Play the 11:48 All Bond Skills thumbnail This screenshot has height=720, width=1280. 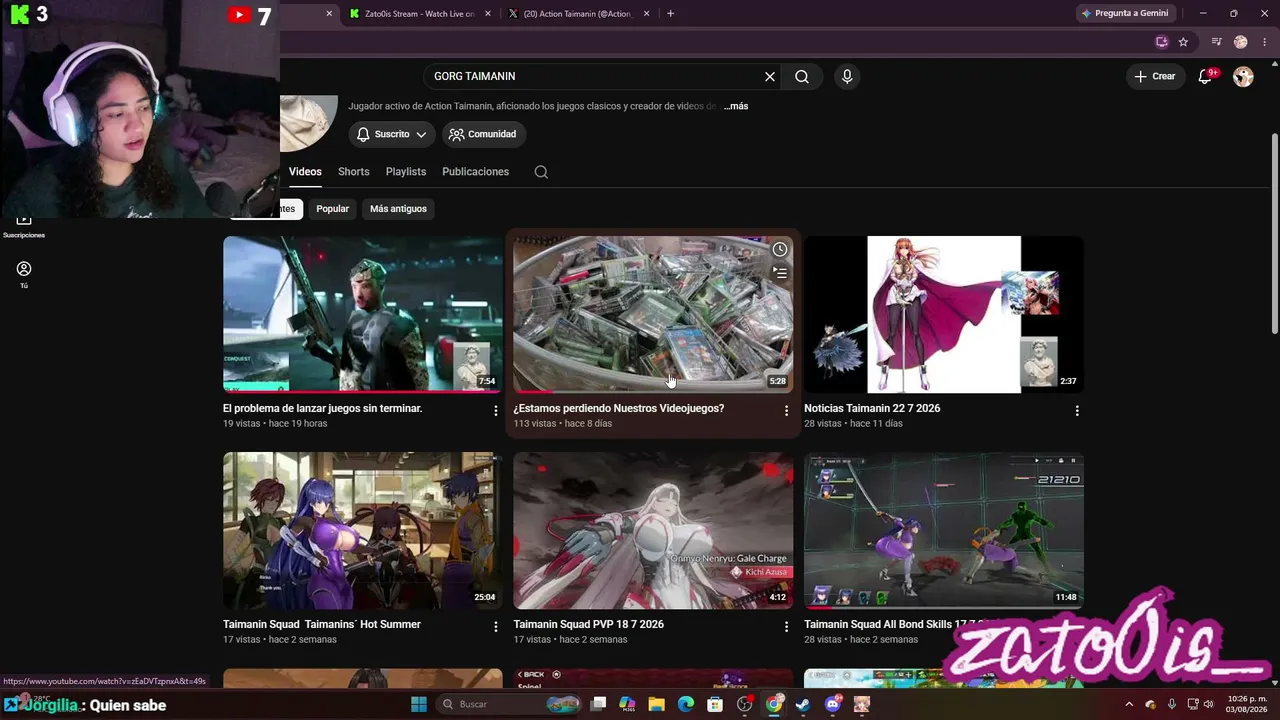point(944,530)
